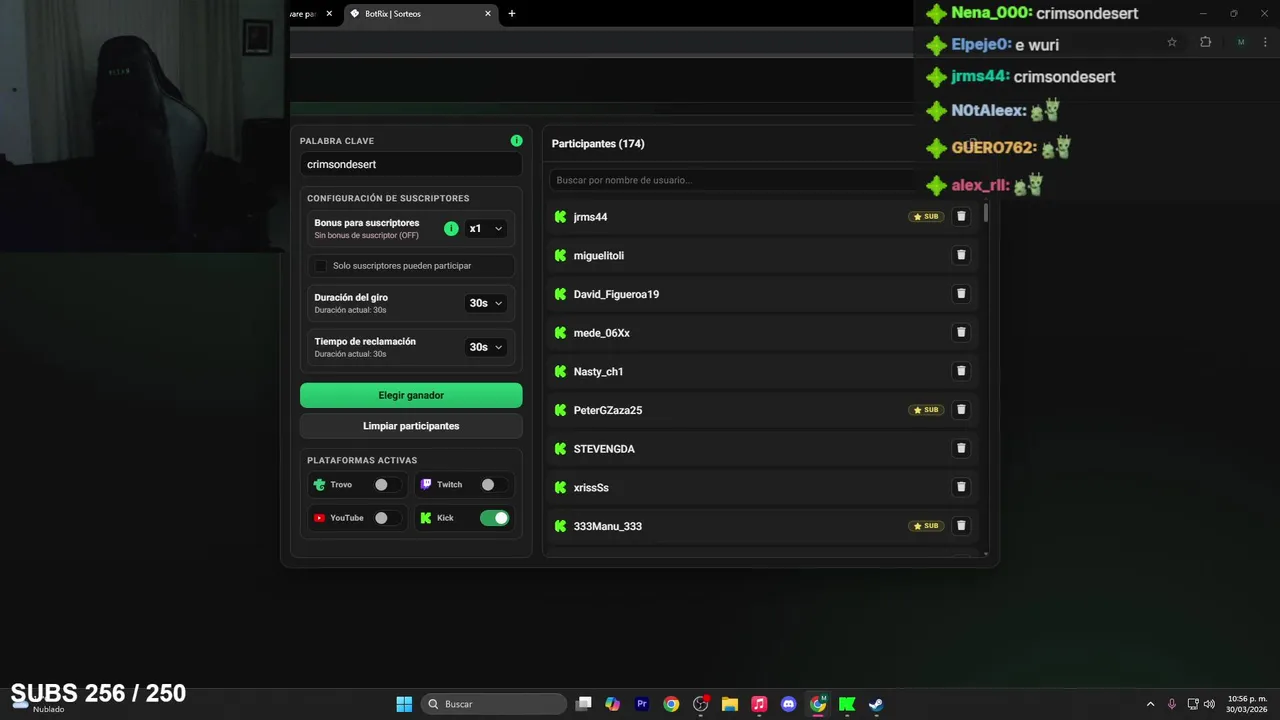
Task: Click the Palabra Clave field containing crimsondesert
Action: click(x=411, y=164)
